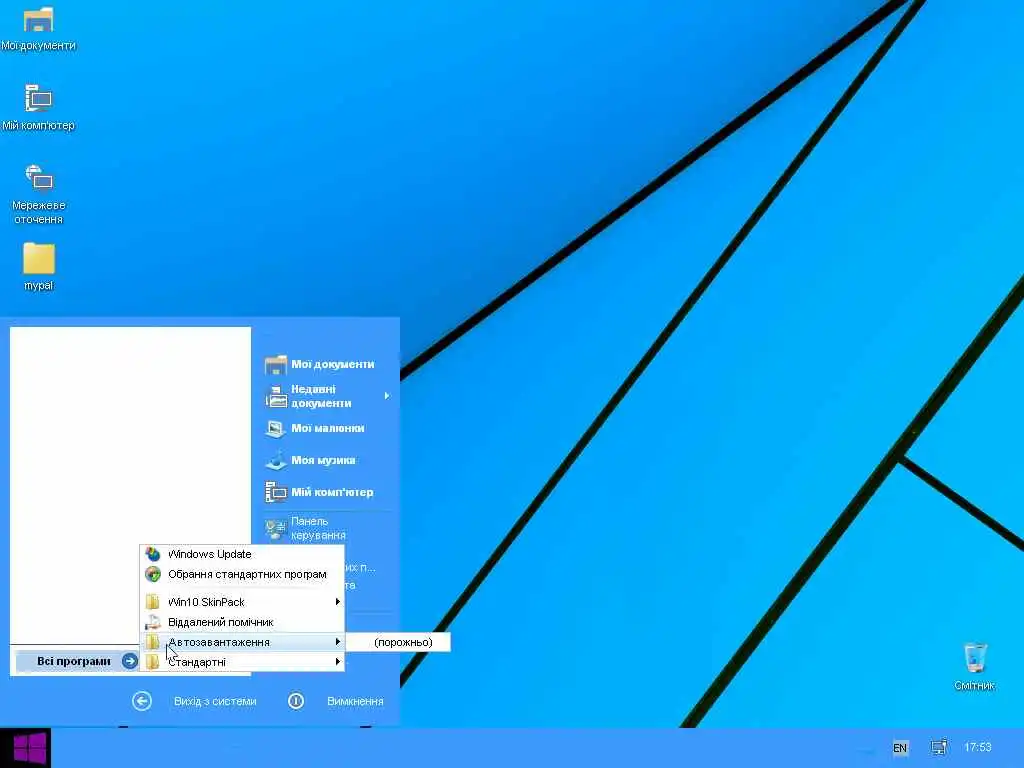This screenshot has height=768, width=1024.
Task: Open the Автозавантаження menu entry
Action: click(x=242, y=642)
